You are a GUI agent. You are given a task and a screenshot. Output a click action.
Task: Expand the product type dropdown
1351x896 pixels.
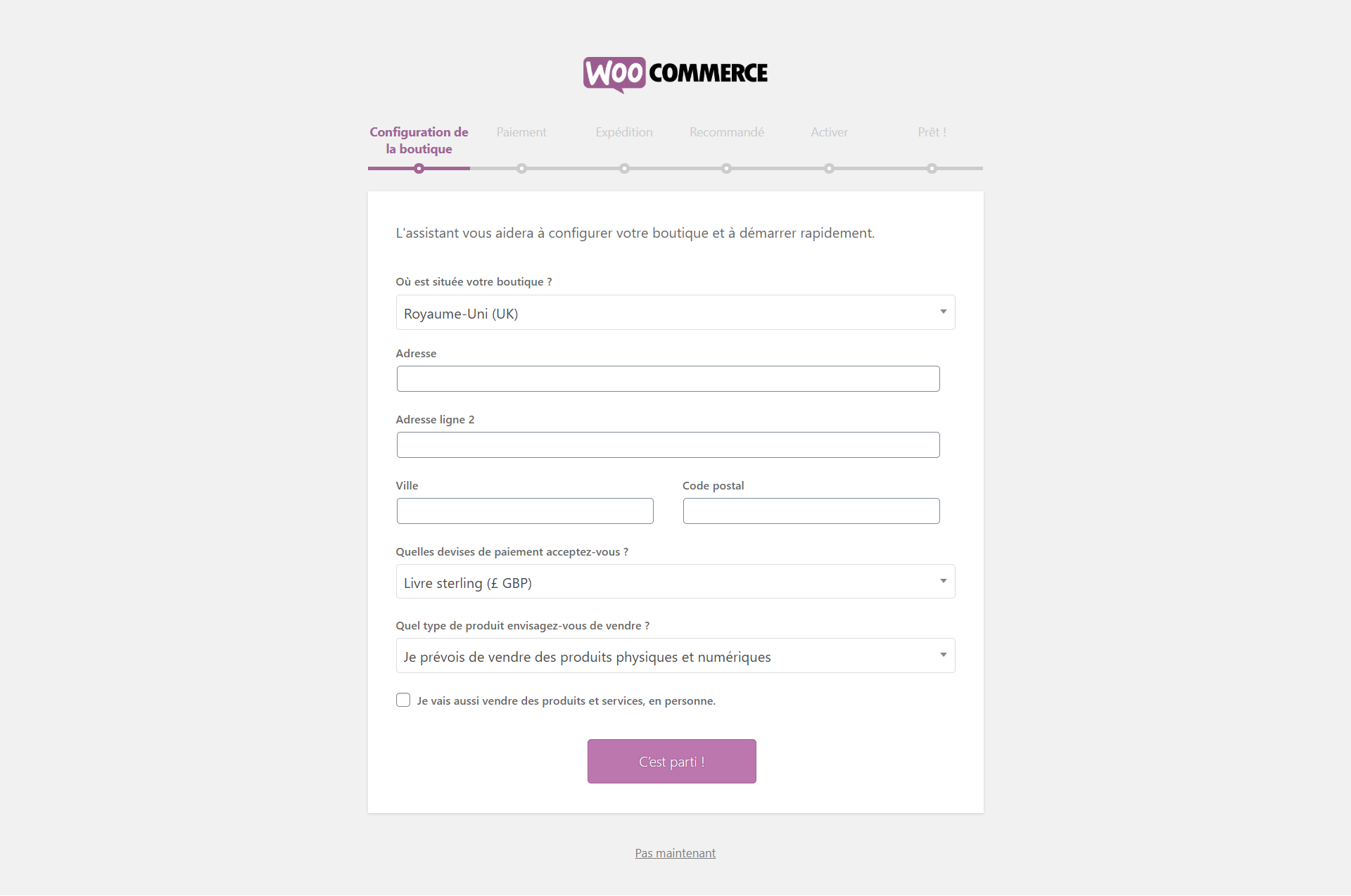(x=675, y=655)
